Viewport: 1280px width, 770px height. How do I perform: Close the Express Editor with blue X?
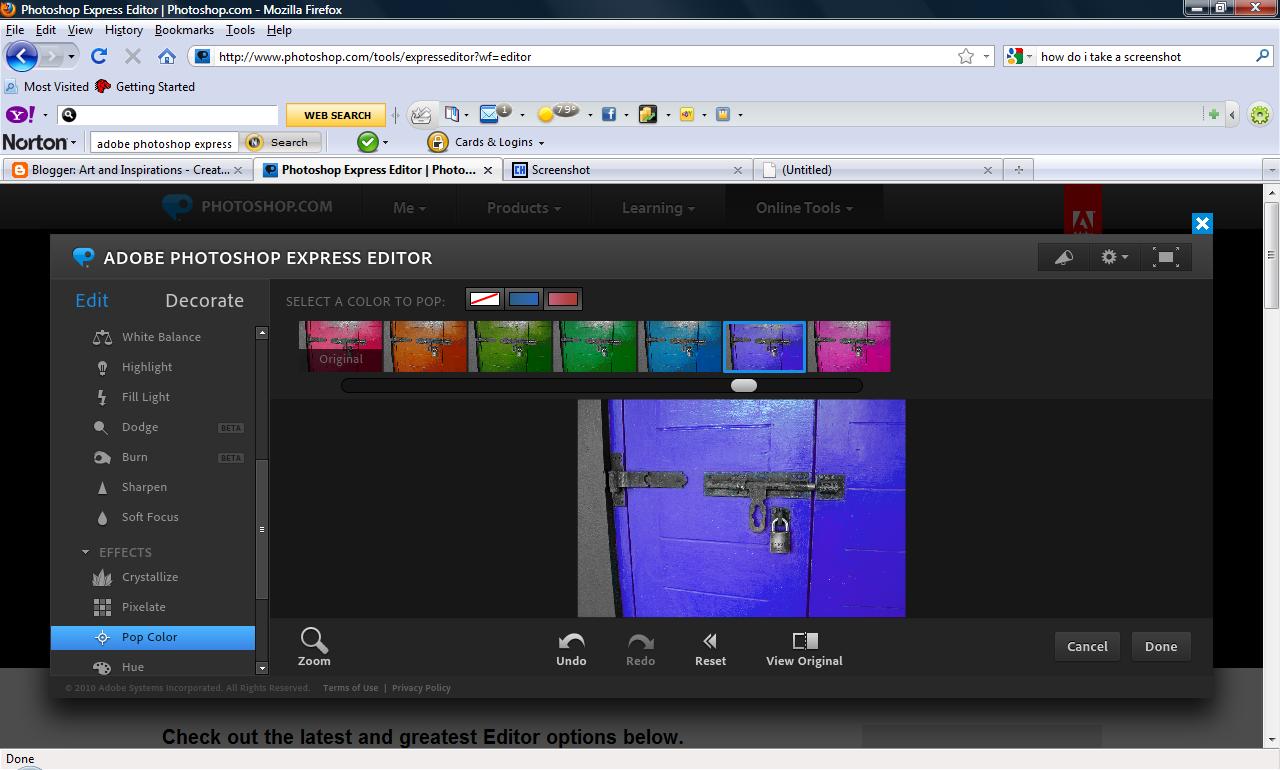coord(1202,224)
